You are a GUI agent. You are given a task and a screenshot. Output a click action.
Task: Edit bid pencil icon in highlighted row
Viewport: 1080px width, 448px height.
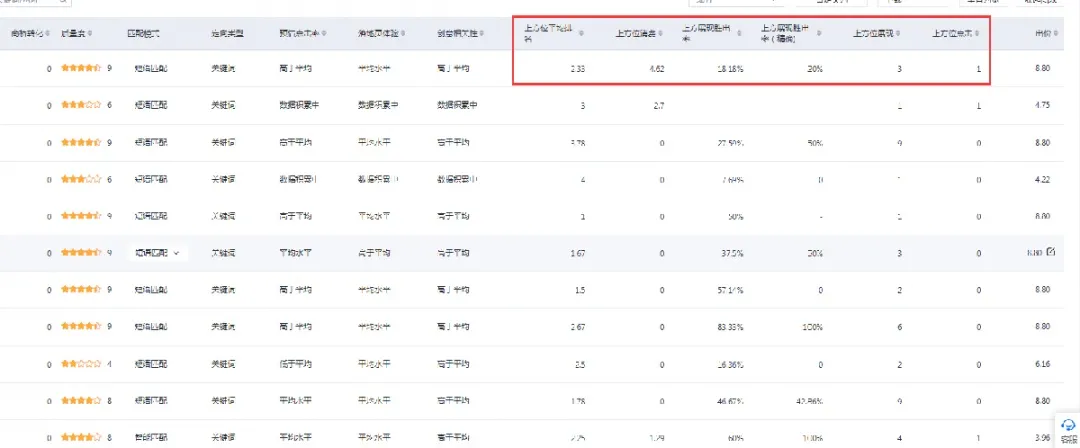click(1050, 252)
